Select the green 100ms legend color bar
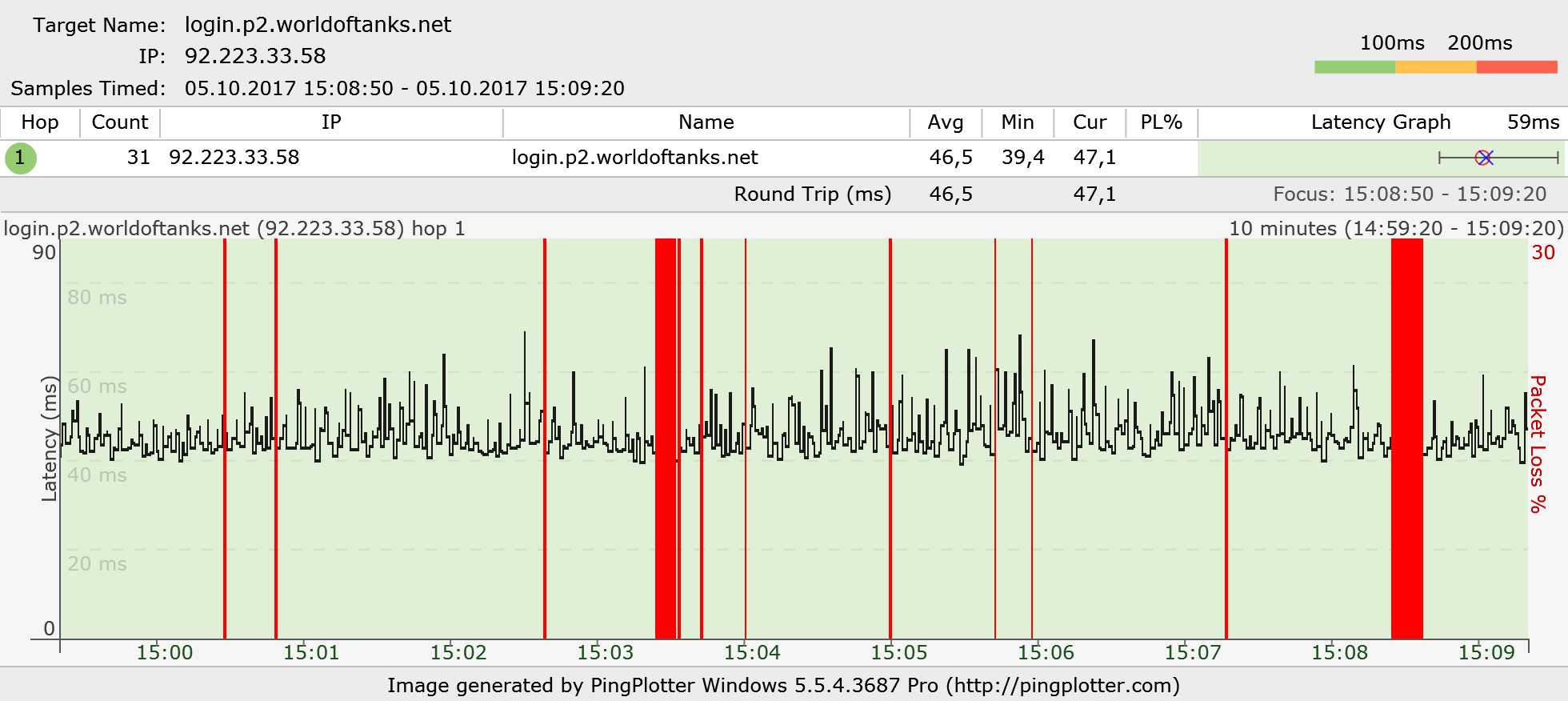The height and width of the screenshot is (701, 1568). (1354, 67)
